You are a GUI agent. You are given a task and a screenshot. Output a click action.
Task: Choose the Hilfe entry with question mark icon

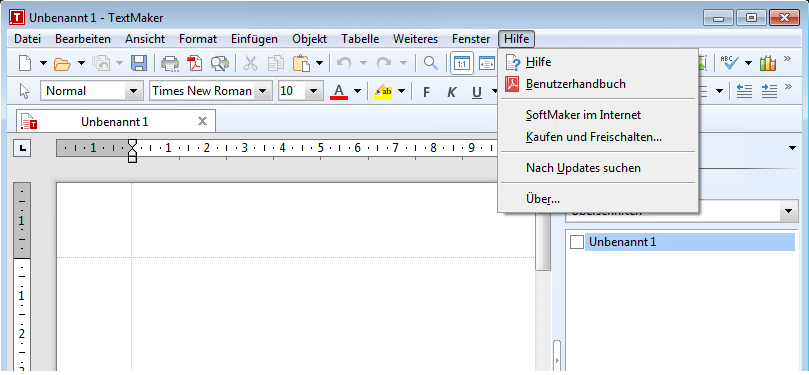pyautogui.click(x=597, y=62)
